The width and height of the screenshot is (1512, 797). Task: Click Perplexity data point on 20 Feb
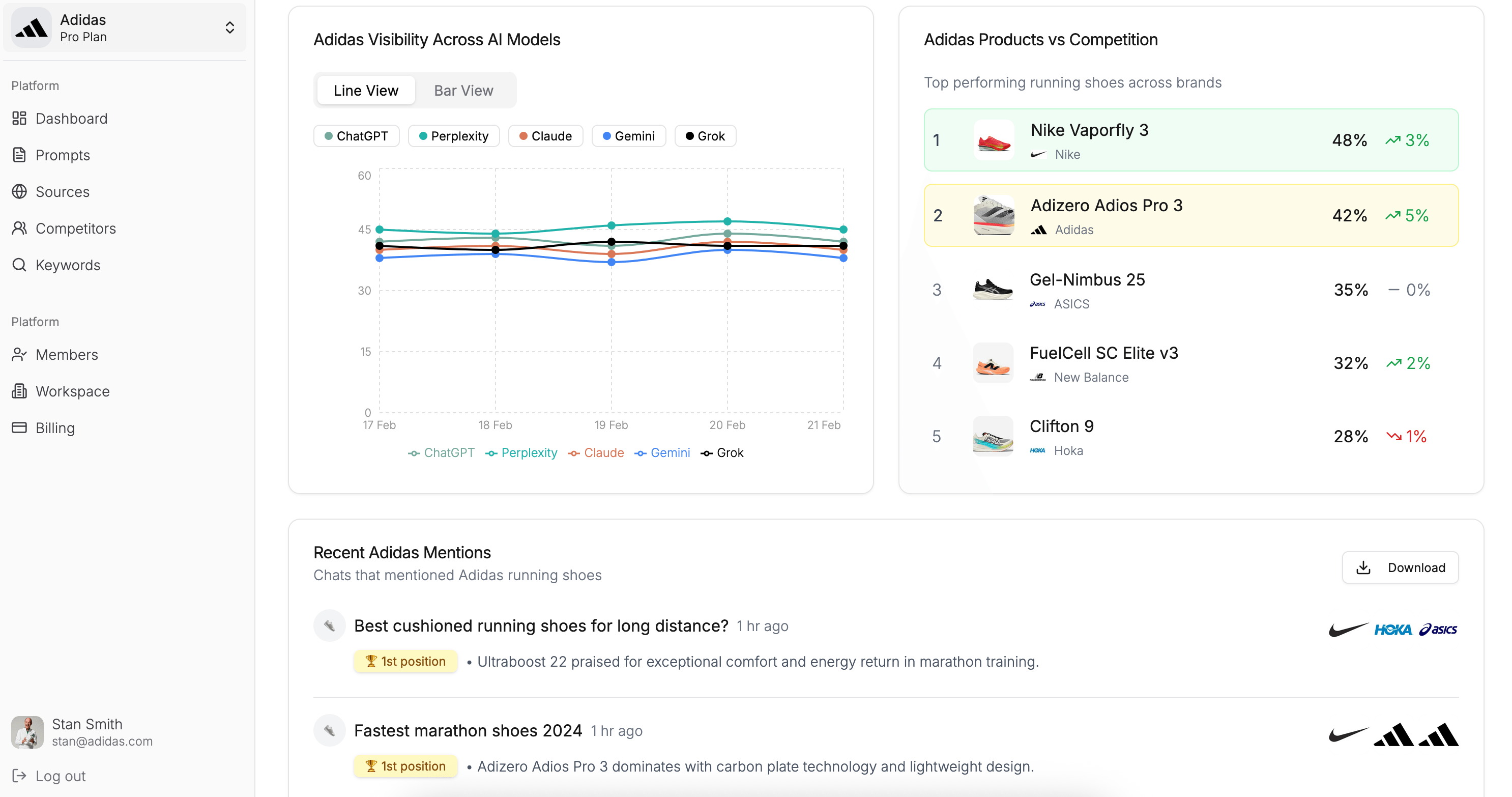(727, 221)
